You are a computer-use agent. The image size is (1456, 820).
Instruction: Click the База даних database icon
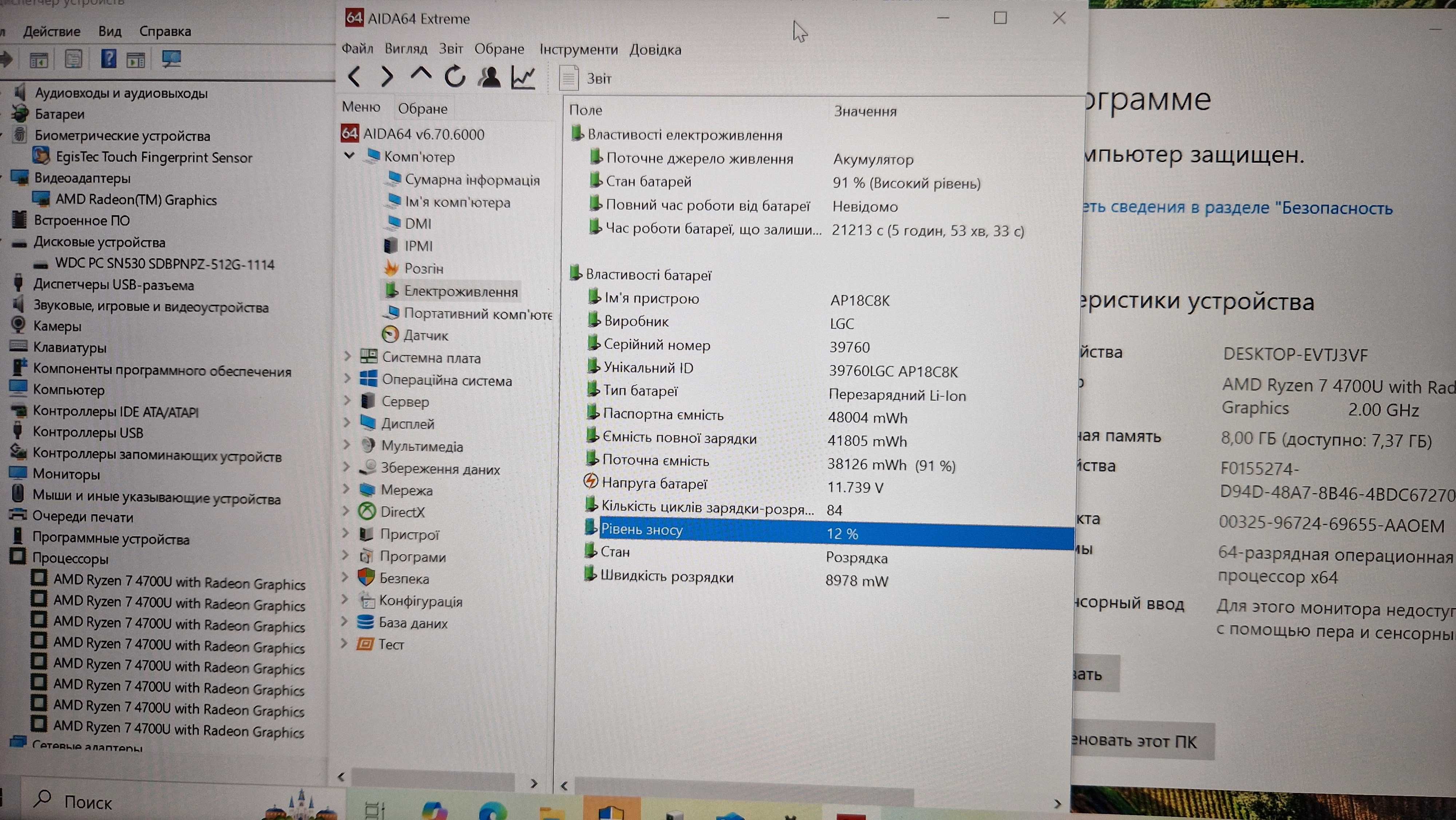pos(366,622)
